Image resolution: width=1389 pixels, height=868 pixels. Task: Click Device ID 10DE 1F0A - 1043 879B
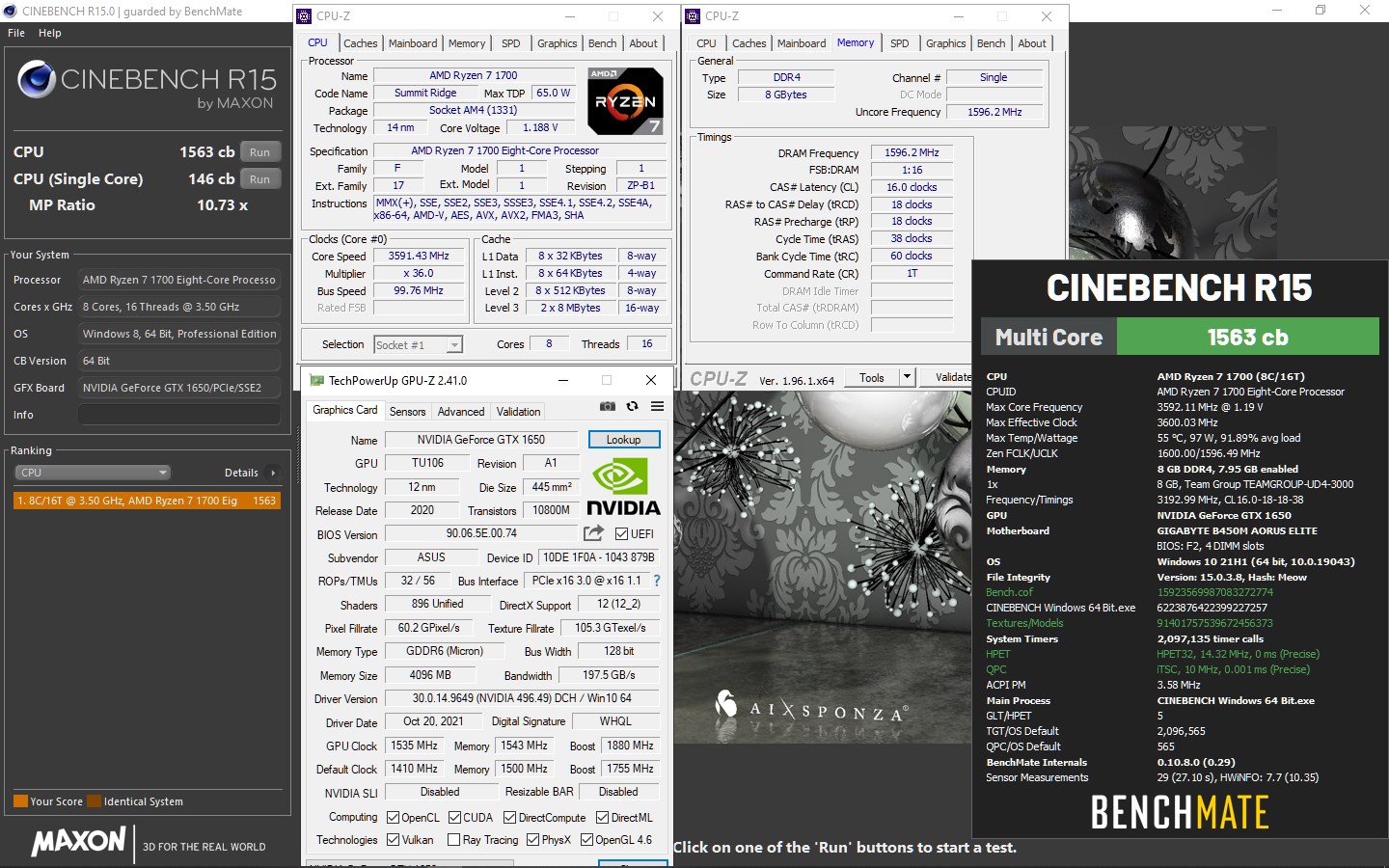(x=598, y=557)
